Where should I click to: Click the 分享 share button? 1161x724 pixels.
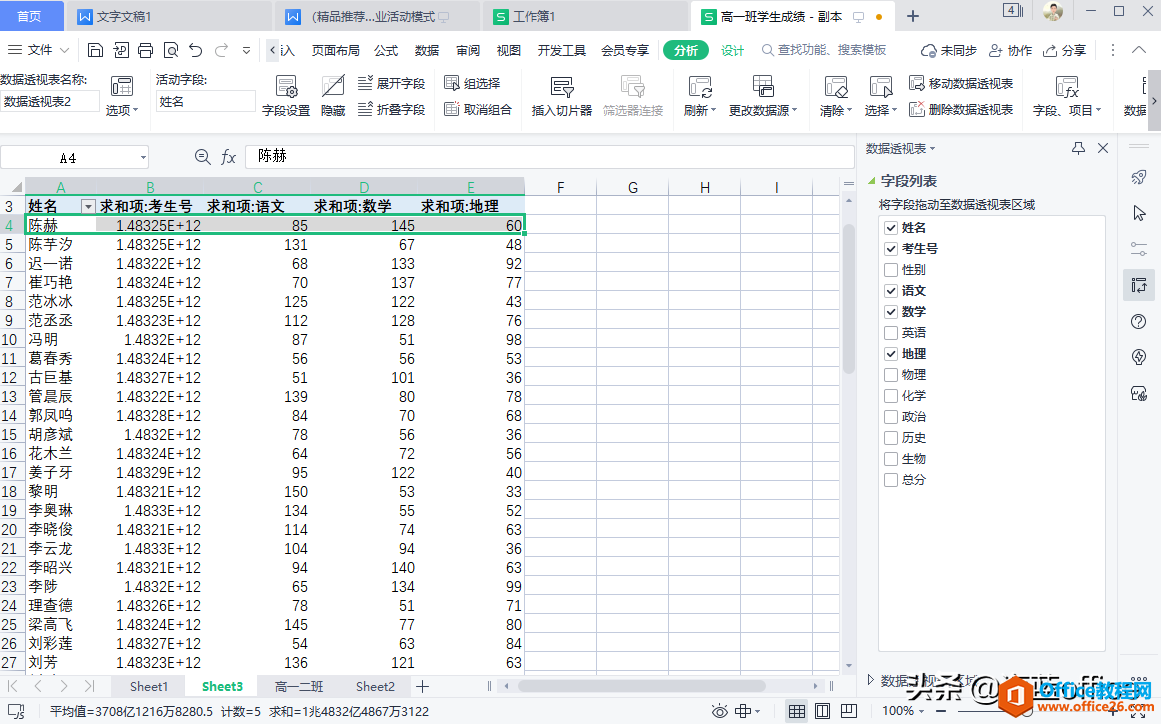point(1064,50)
